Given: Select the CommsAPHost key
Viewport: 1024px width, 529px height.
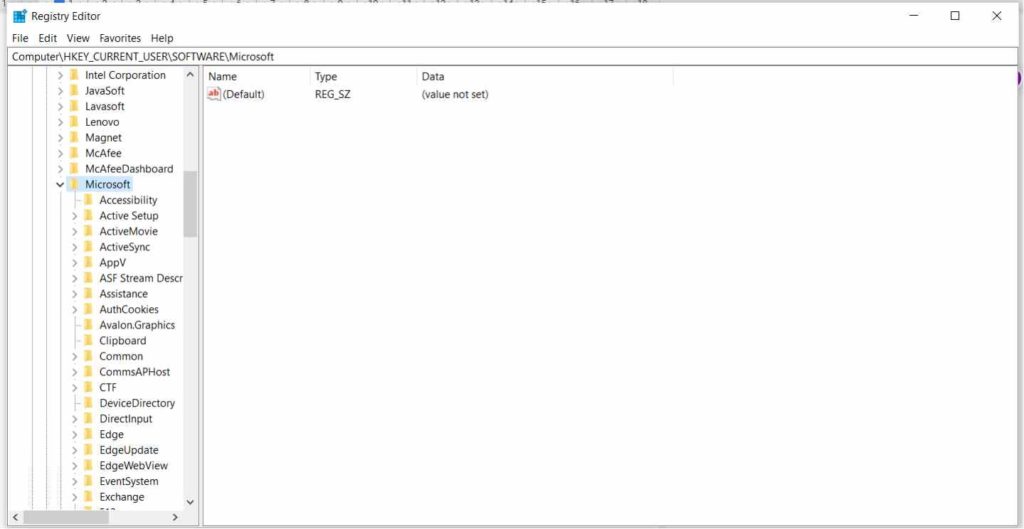Looking at the screenshot, I should tap(135, 372).
